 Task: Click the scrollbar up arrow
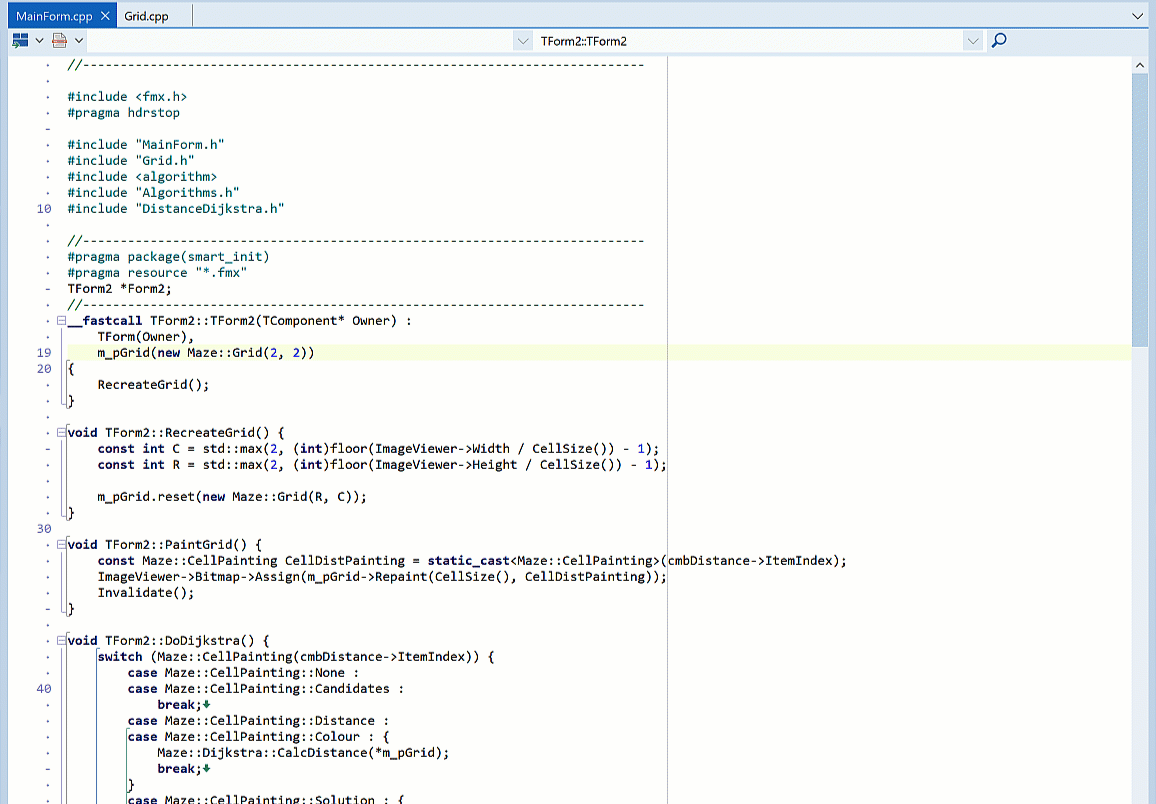click(x=1140, y=64)
